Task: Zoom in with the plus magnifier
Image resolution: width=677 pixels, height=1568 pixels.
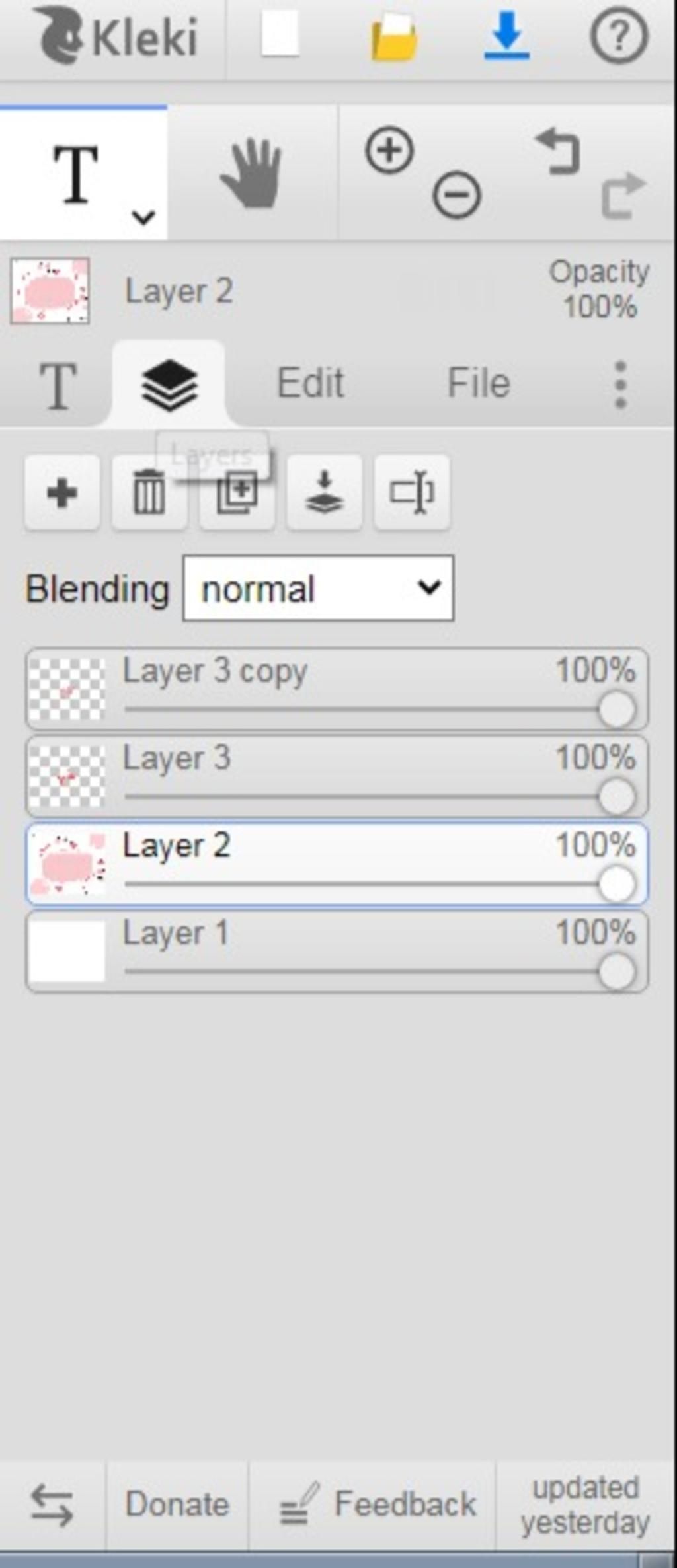Action: (389, 151)
